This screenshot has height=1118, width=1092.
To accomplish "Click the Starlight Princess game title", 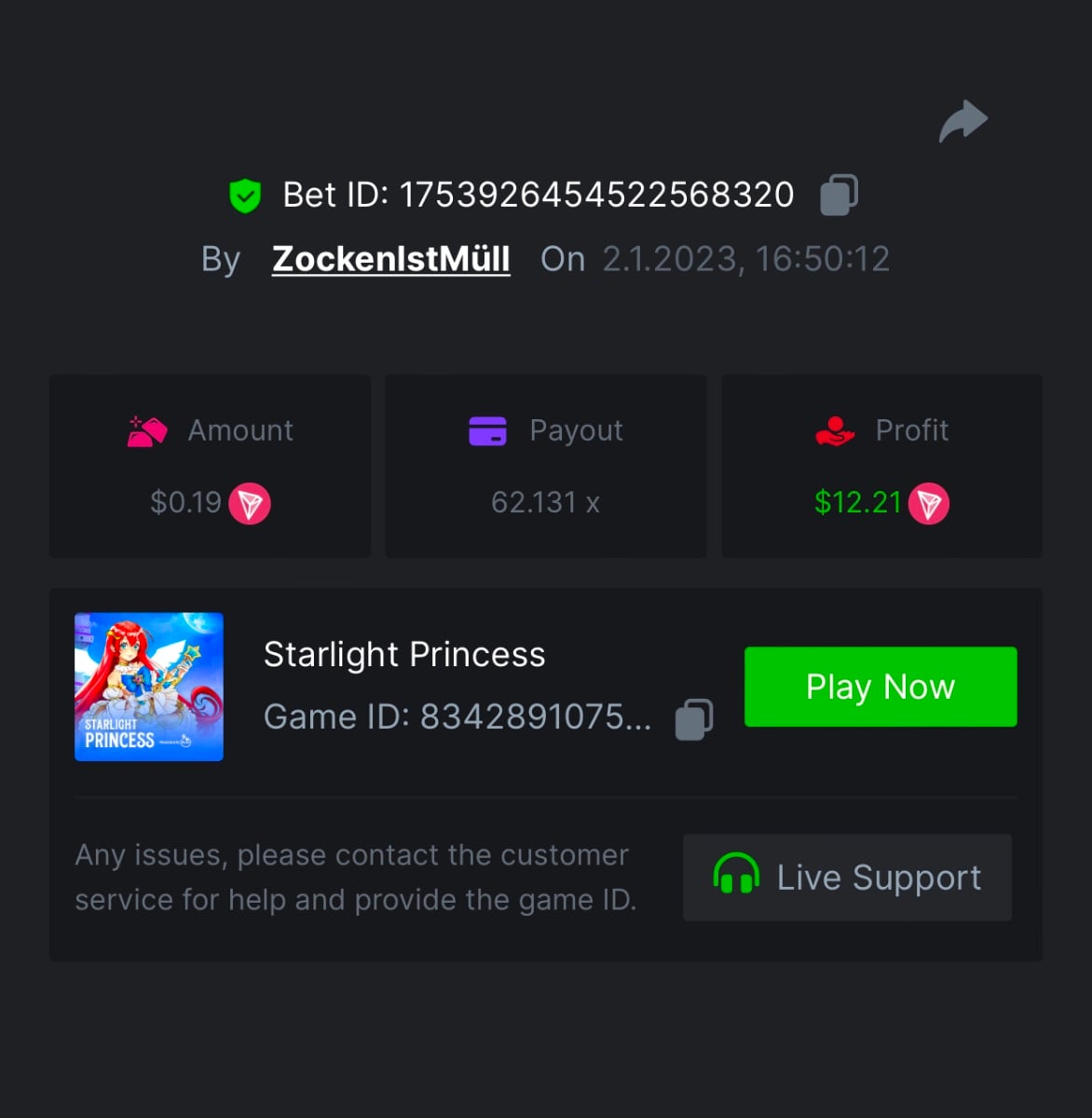I will [x=404, y=655].
